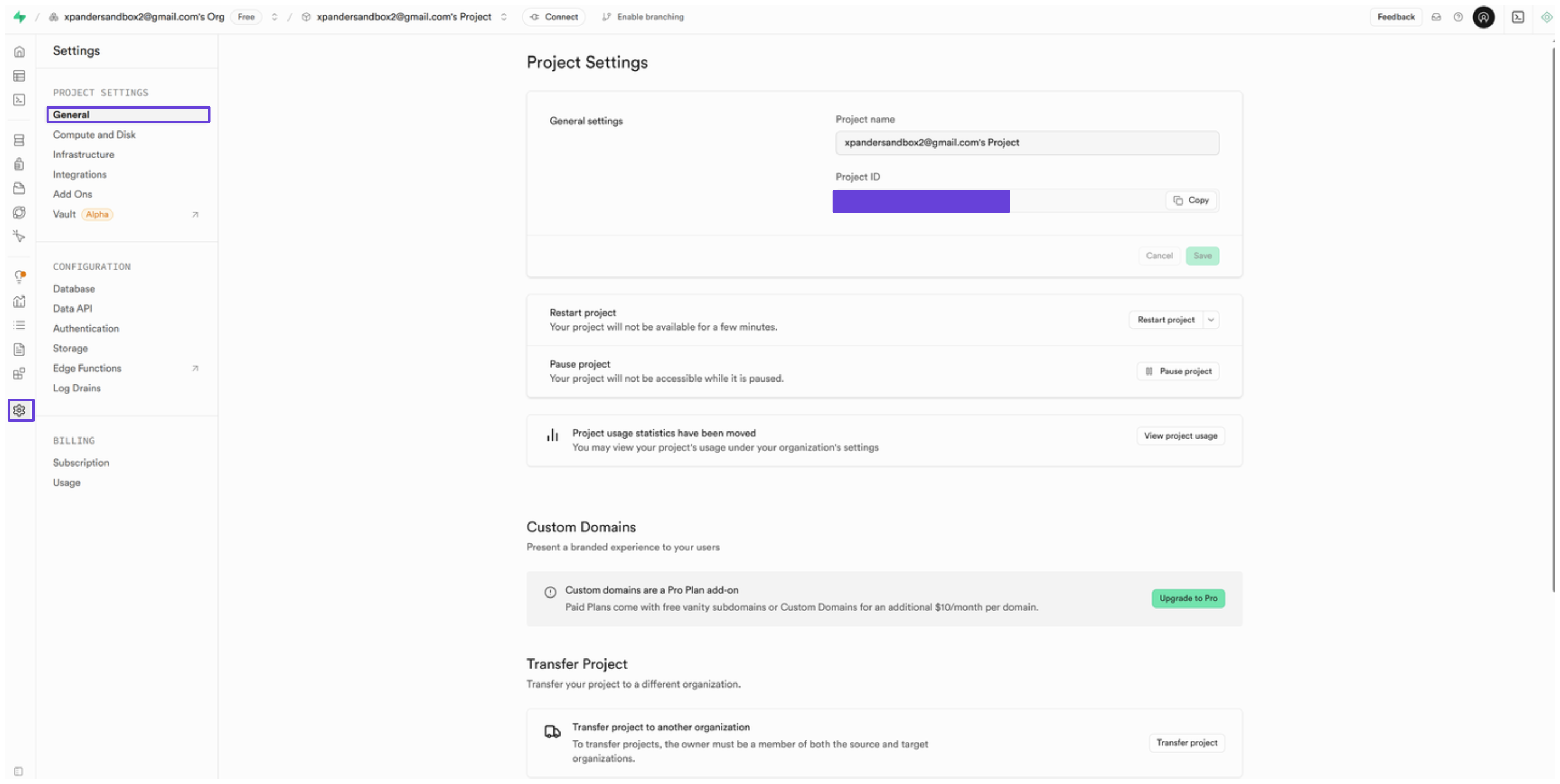1560x784 pixels.
Task: Copy the Project ID
Action: (1191, 201)
